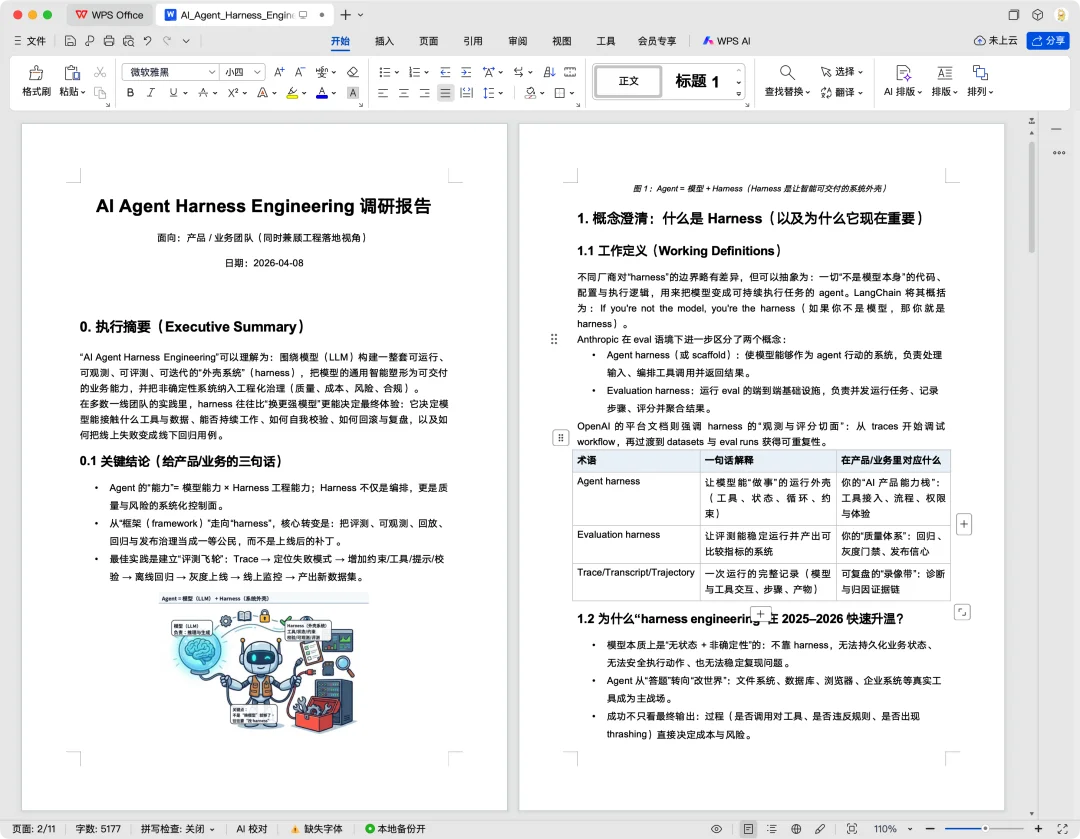Expand the paste options dropdown arrow

tap(83, 92)
